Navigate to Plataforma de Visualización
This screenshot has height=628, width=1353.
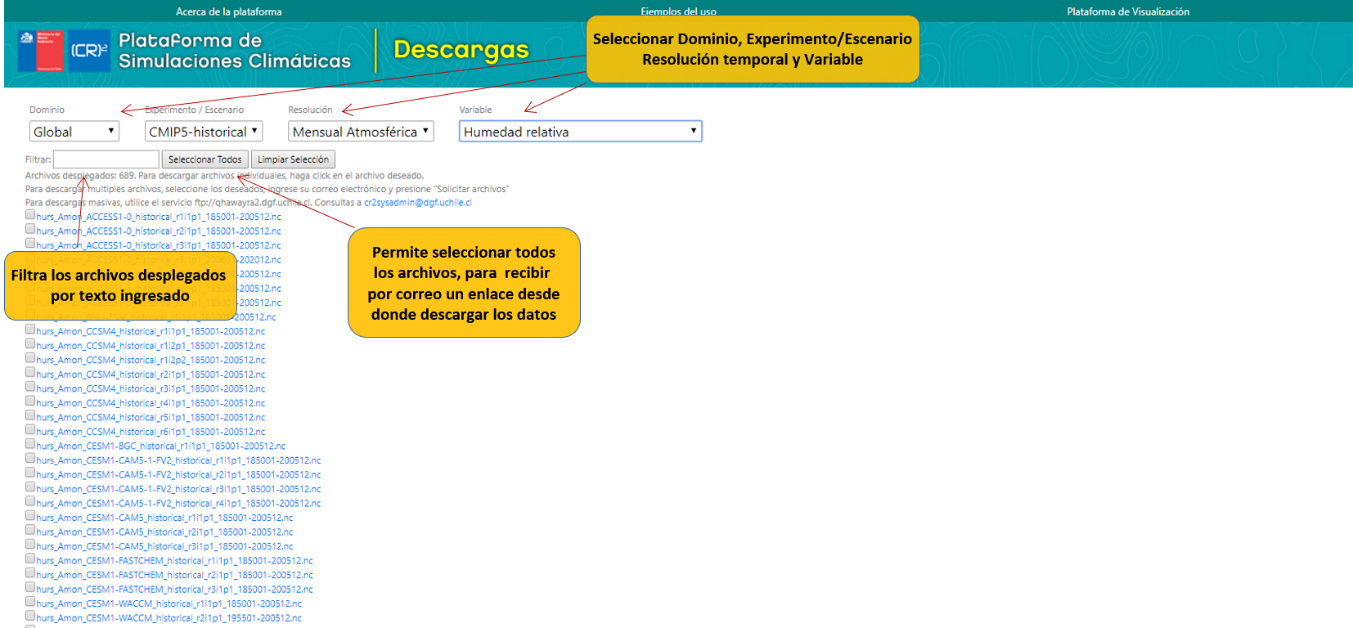point(1127,12)
